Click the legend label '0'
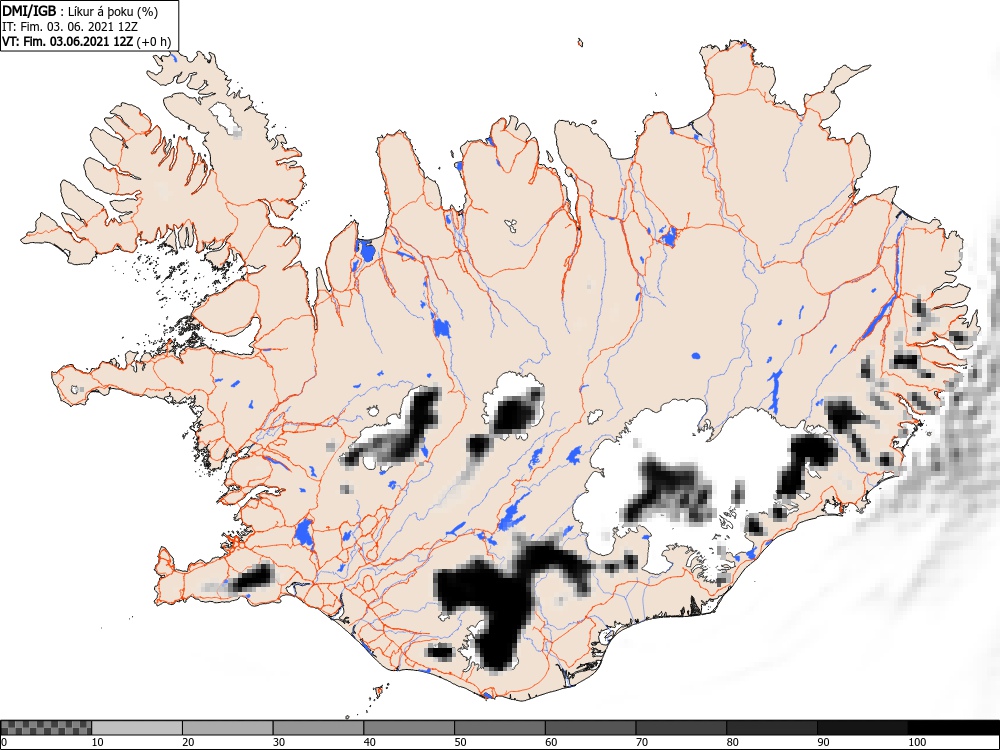Screen dimensions: 1000x750 4,742
